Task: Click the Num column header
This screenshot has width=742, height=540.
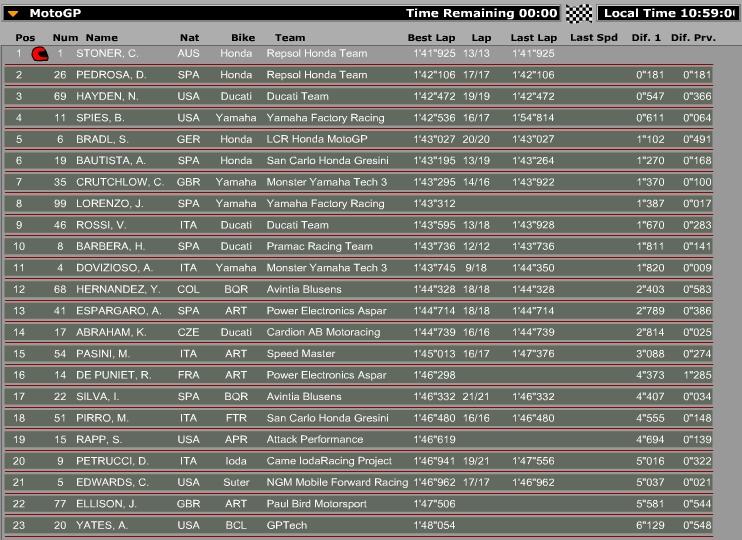Action: tap(65, 38)
